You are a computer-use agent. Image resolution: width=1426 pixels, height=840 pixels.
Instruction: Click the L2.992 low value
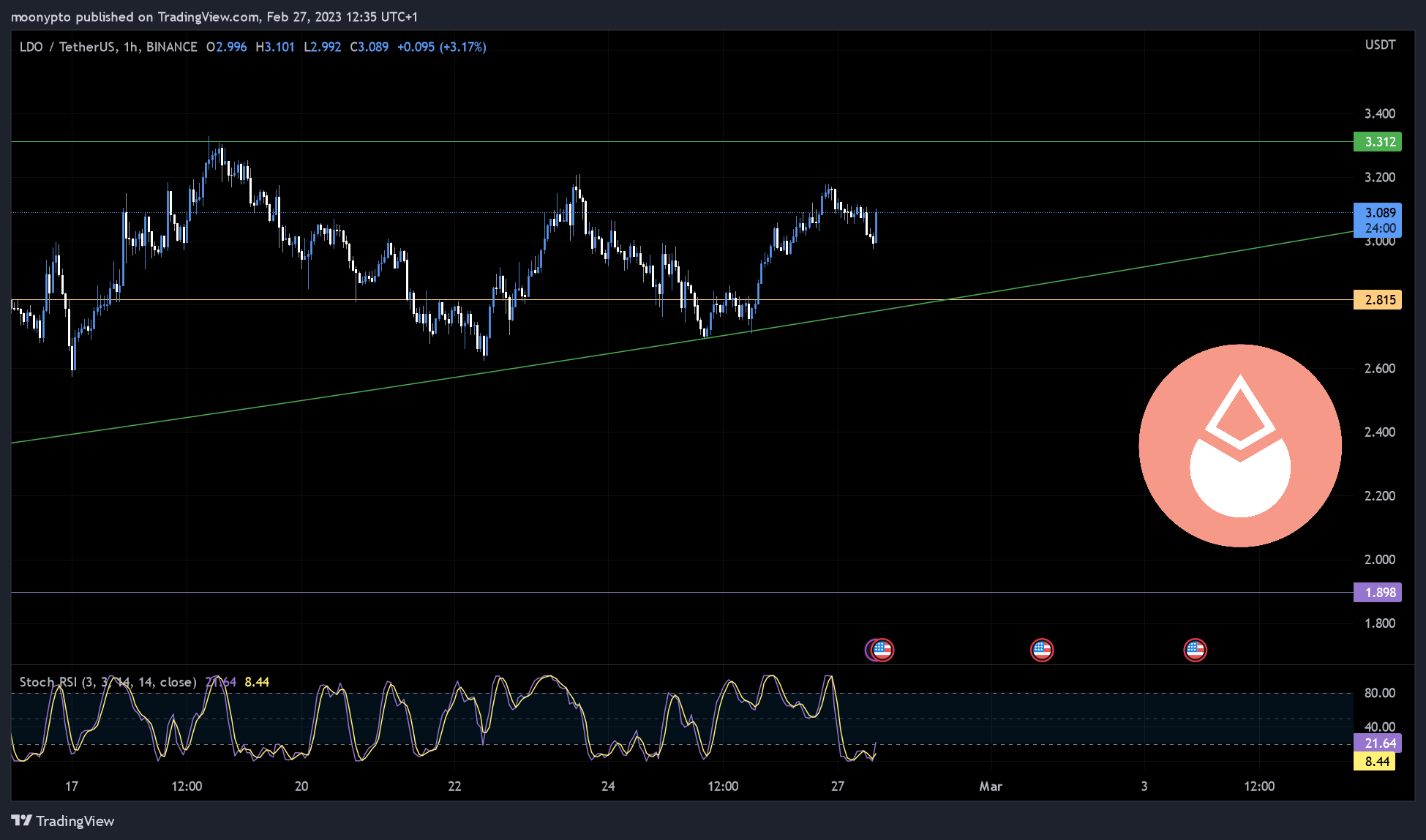coord(323,47)
